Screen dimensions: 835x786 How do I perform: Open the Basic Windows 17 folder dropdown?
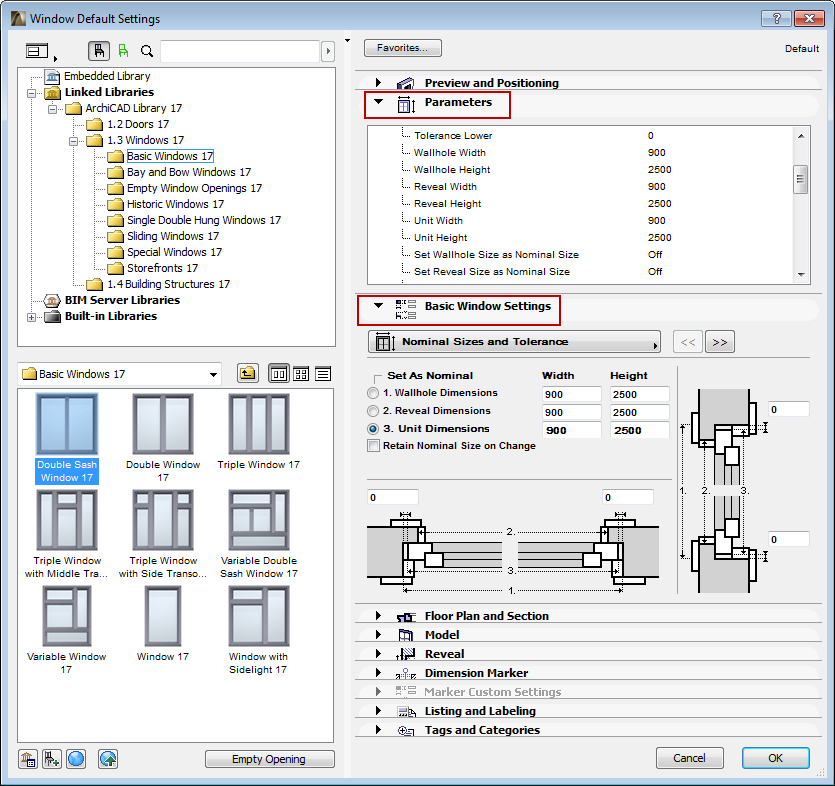[214, 375]
